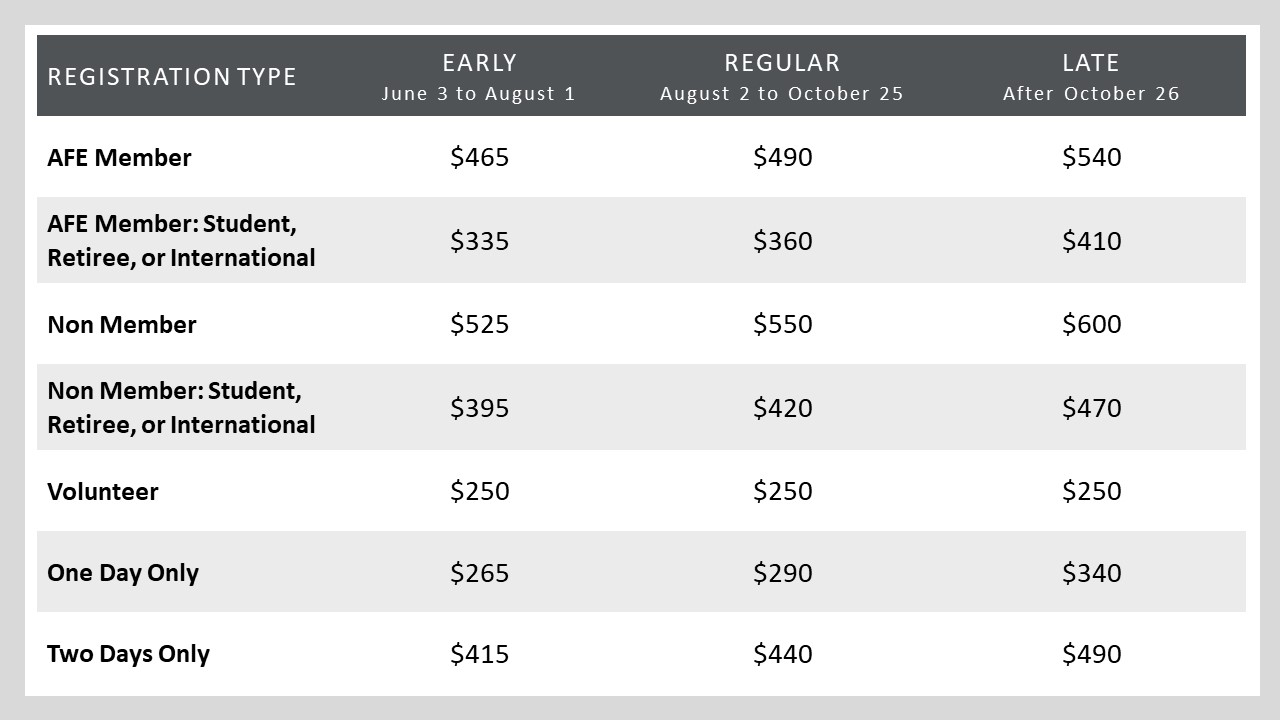Select the Volunteer row label
Viewport: 1280px width, 720px height.
point(103,492)
